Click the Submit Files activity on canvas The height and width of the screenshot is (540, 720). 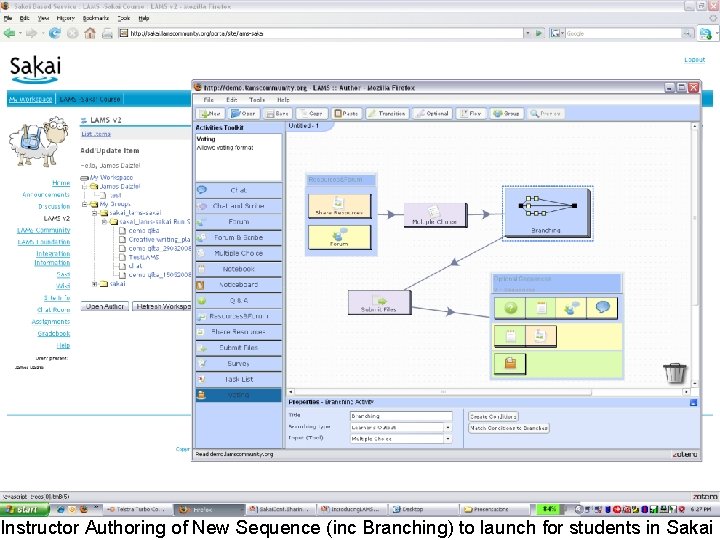pos(379,303)
